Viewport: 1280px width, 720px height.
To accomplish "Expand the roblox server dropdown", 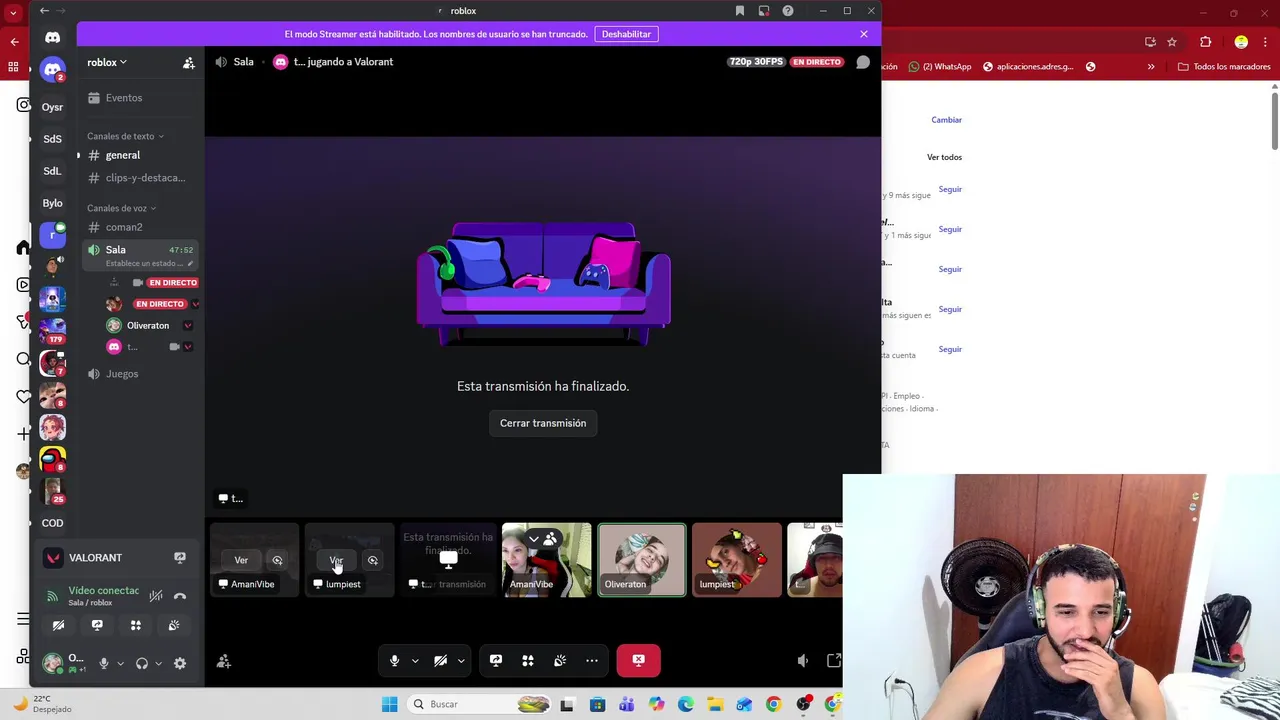I will click(107, 62).
